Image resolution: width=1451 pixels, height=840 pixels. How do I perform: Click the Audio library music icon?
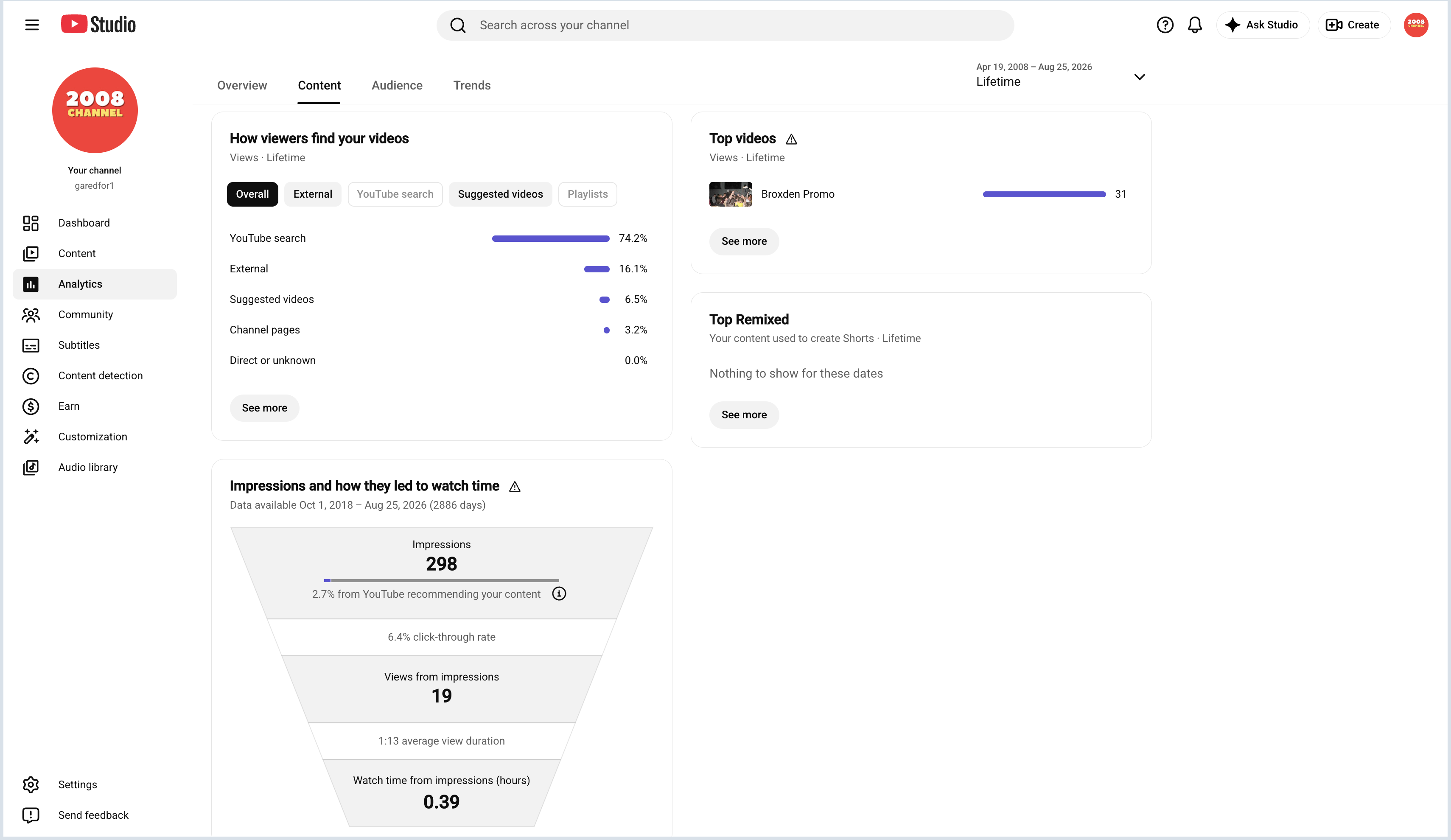click(x=31, y=467)
